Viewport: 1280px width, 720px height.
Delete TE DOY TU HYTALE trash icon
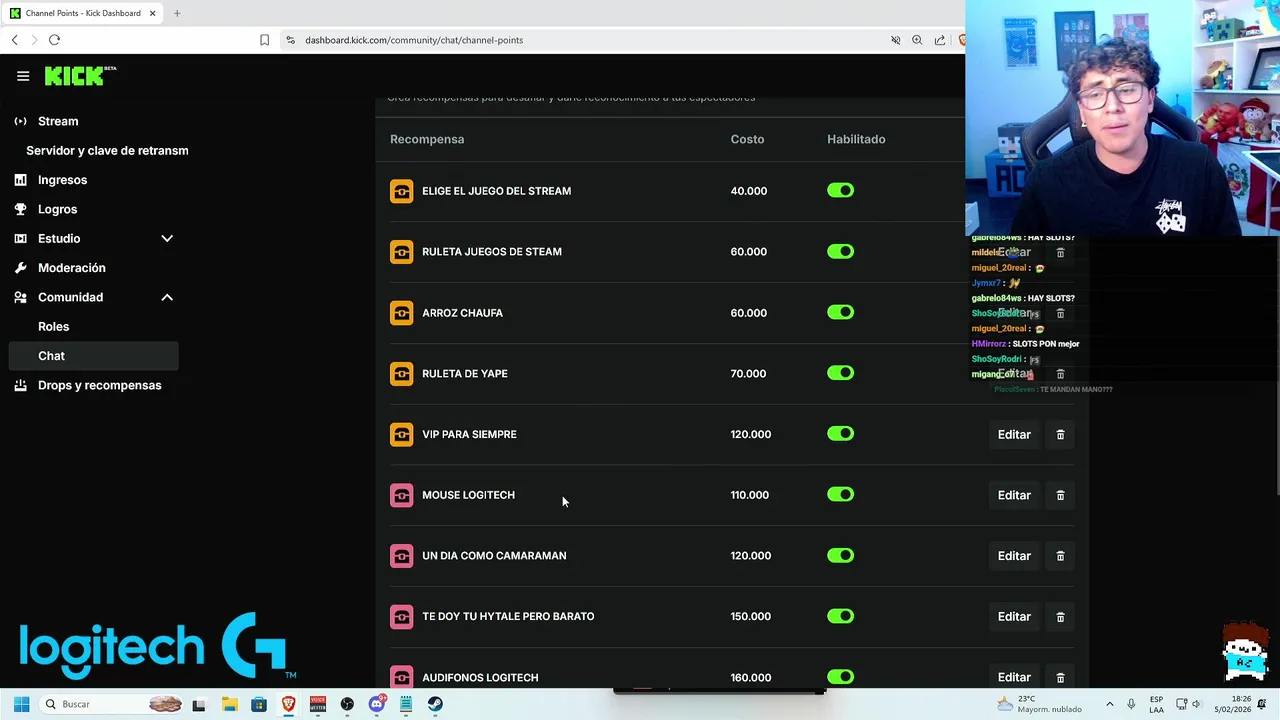pos(1060,617)
